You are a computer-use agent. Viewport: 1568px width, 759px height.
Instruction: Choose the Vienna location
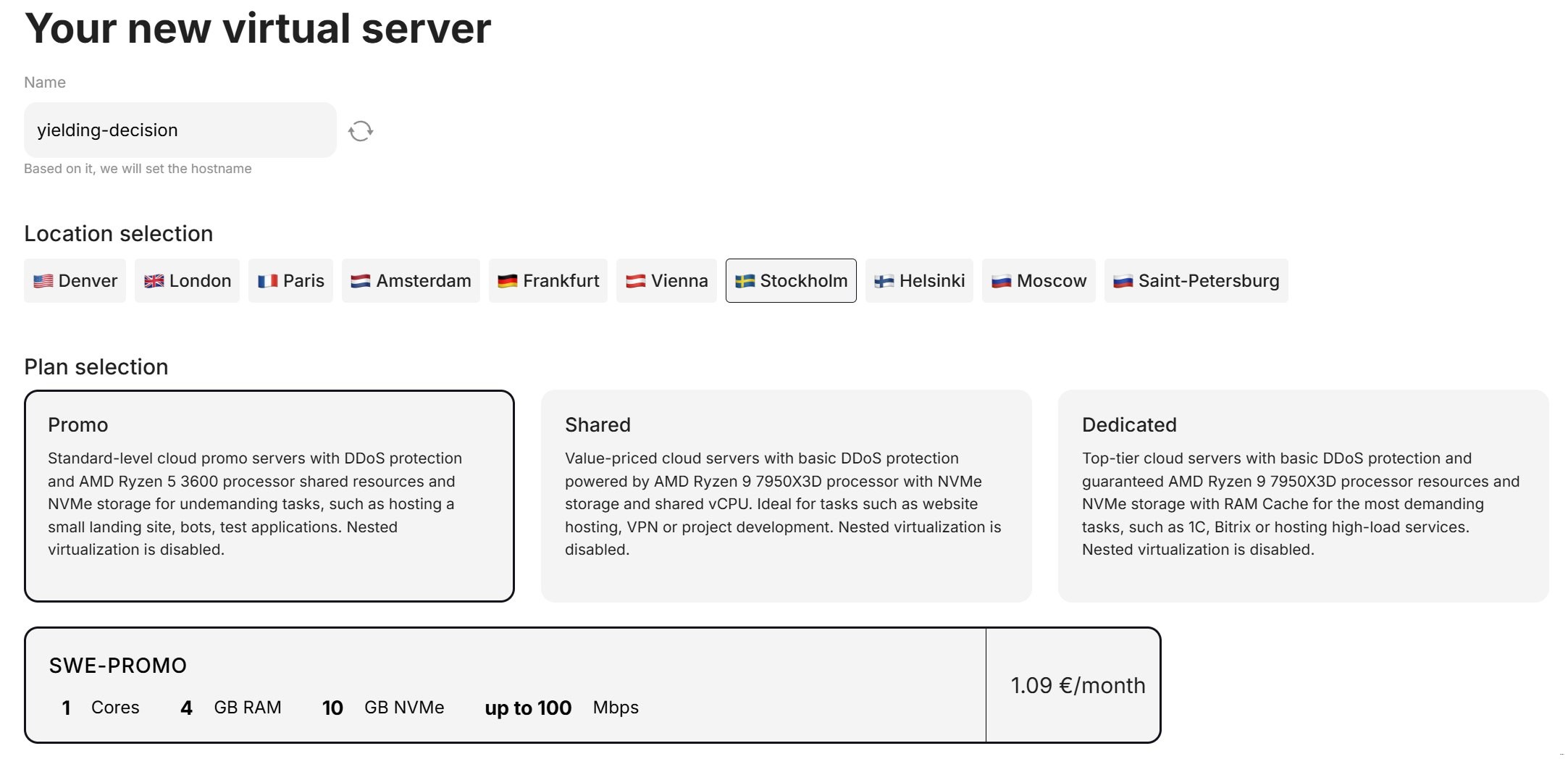click(x=666, y=281)
